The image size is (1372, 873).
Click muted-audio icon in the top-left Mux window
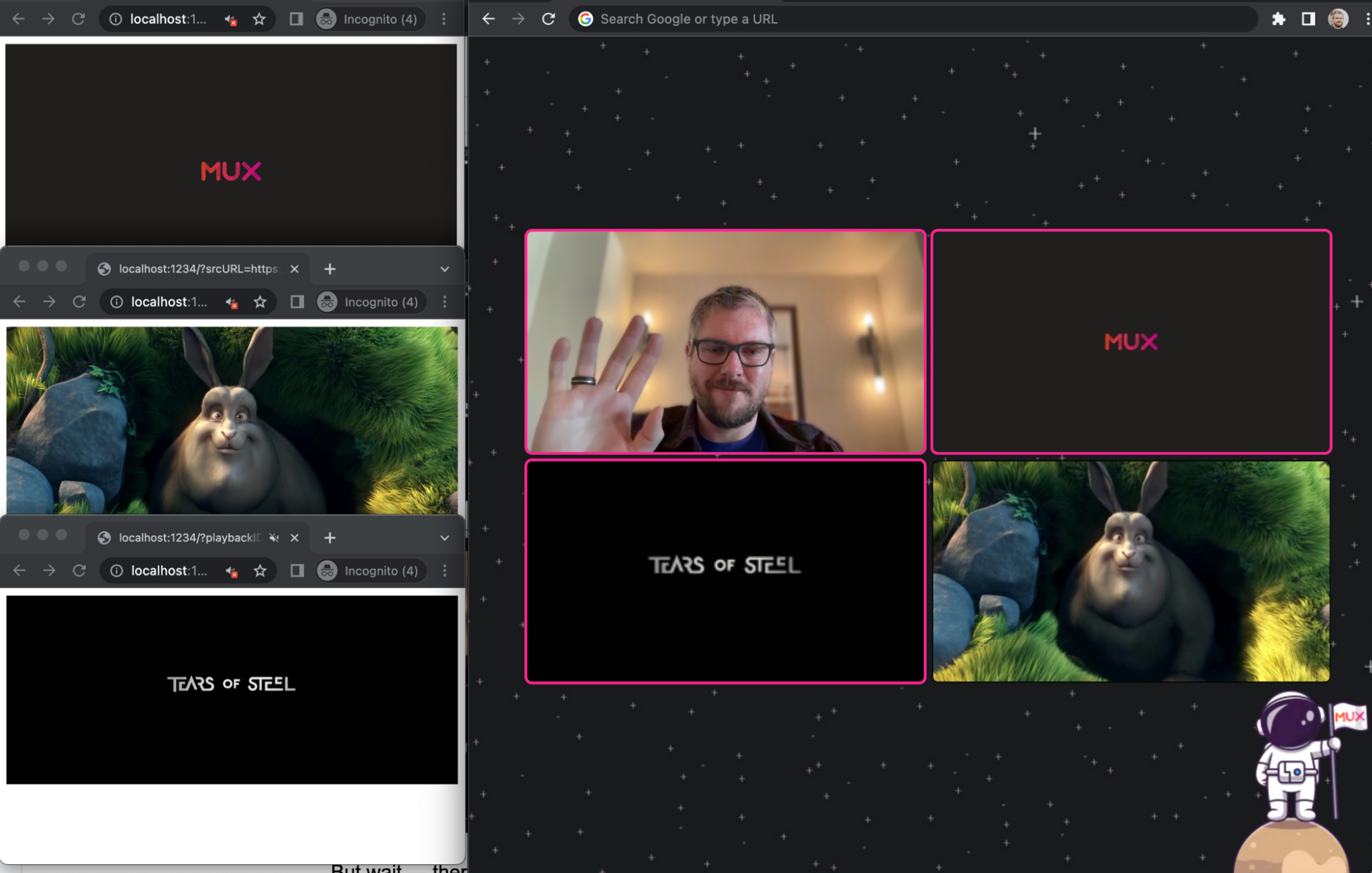[x=230, y=19]
